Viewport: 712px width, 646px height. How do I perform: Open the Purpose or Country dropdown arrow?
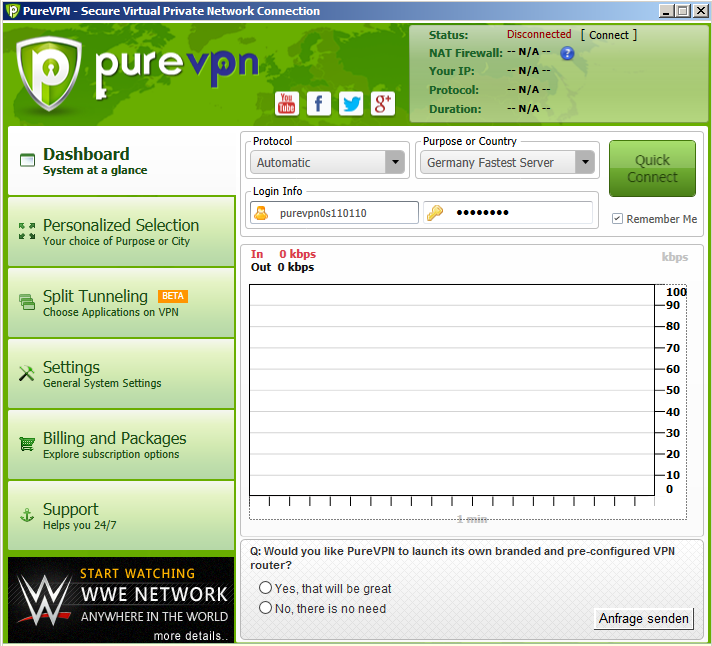[585, 162]
